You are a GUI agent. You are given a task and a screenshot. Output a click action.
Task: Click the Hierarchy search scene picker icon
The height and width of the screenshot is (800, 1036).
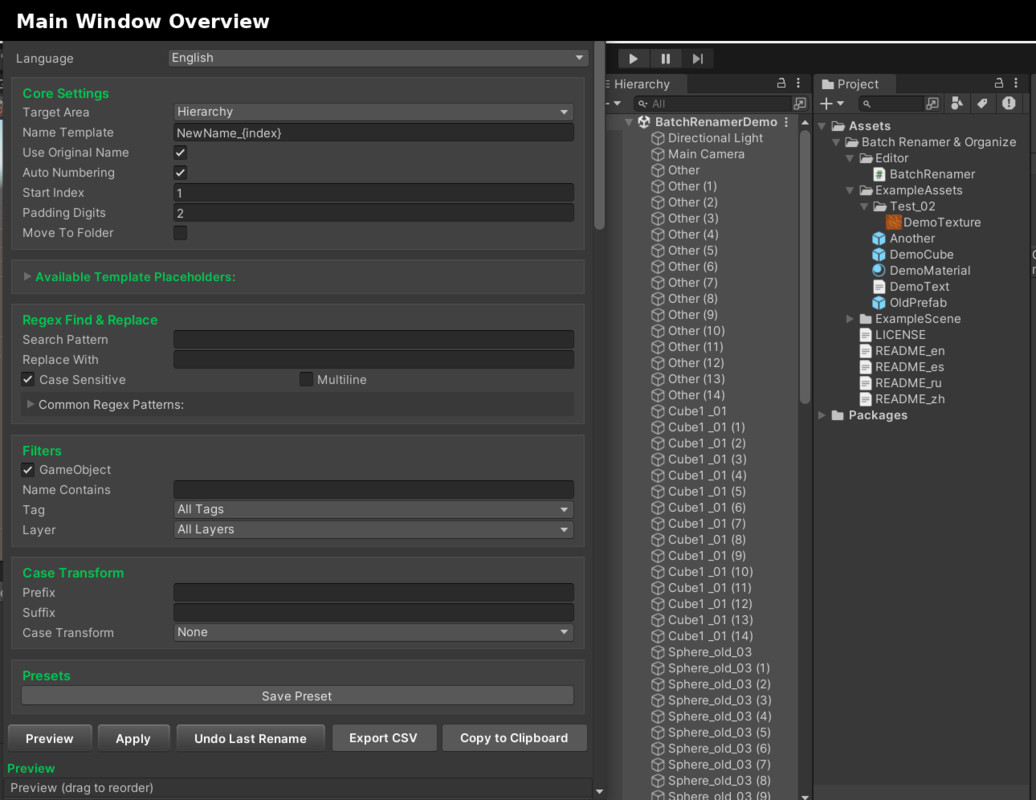click(799, 104)
